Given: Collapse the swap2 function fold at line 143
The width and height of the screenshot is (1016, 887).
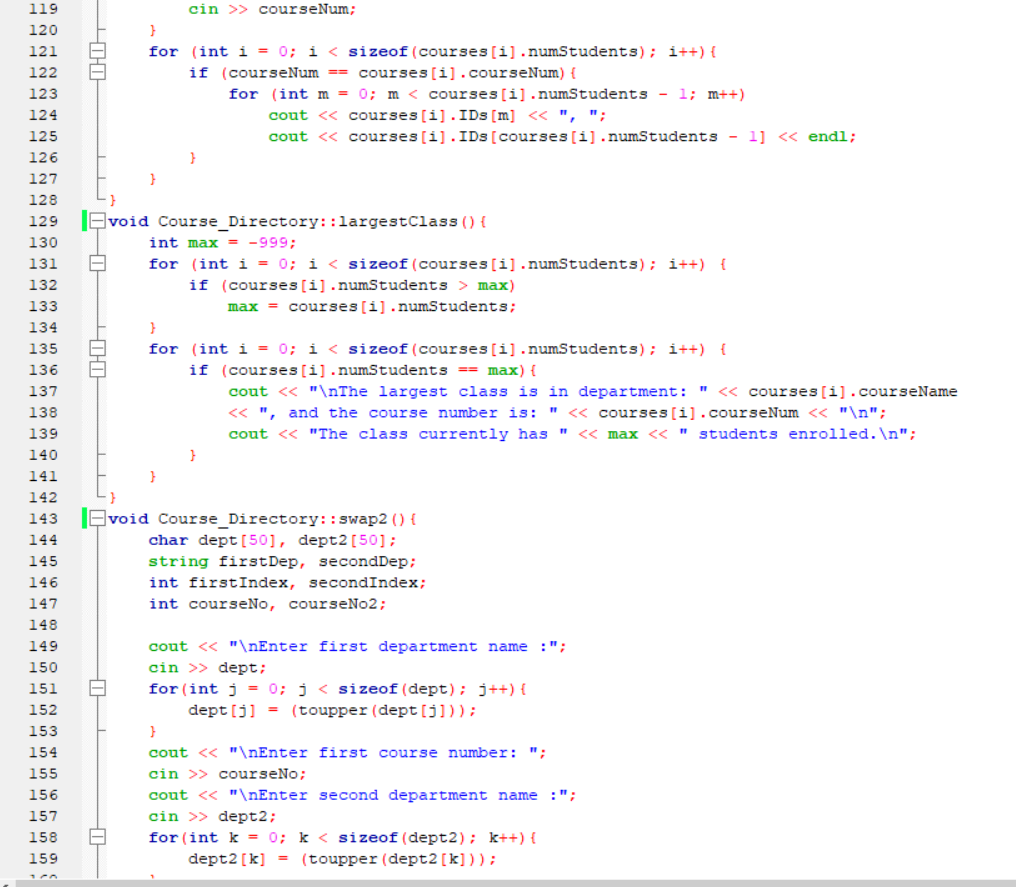Looking at the screenshot, I should (97, 518).
